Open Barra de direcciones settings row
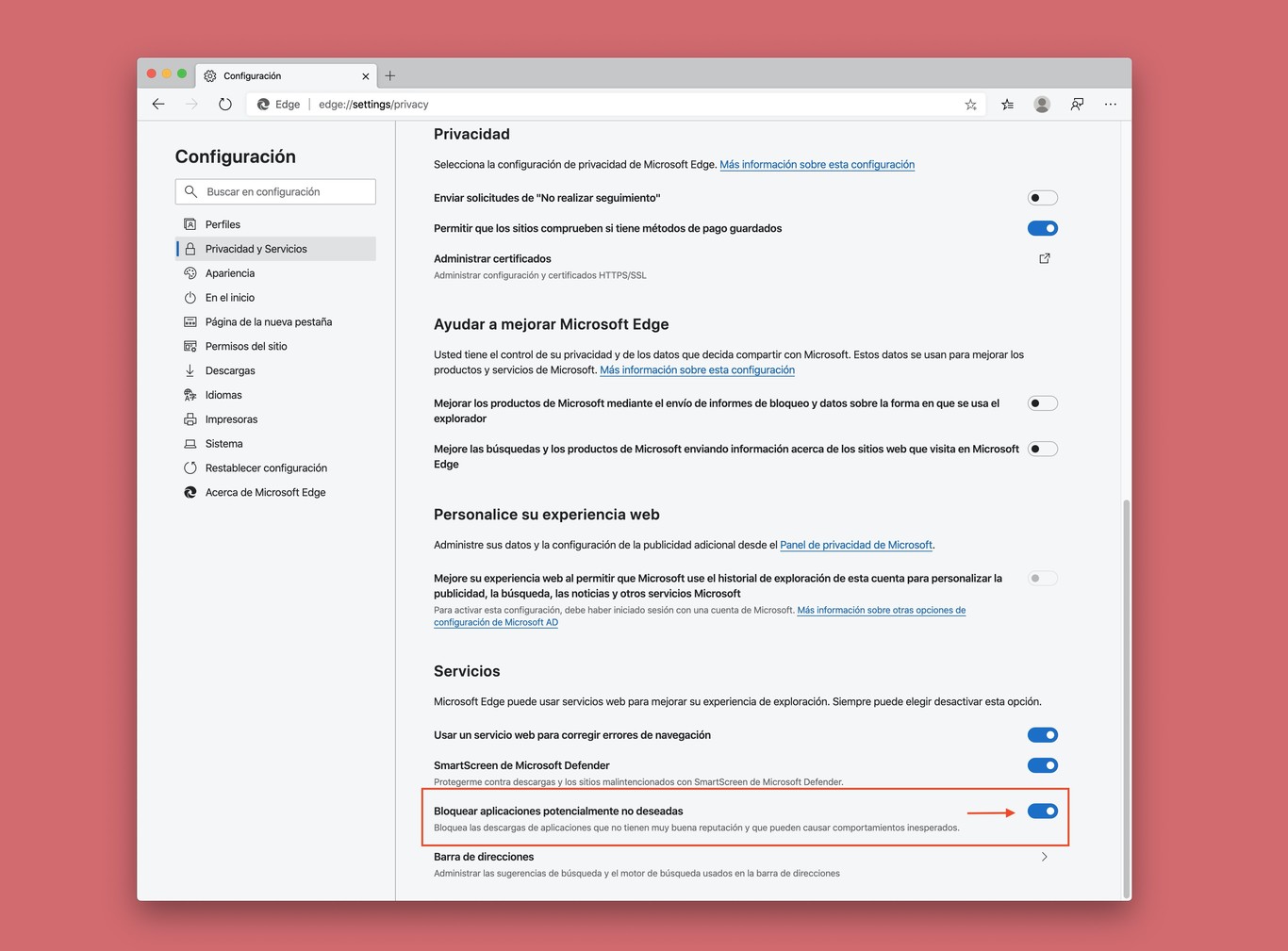1288x951 pixels. [745, 864]
